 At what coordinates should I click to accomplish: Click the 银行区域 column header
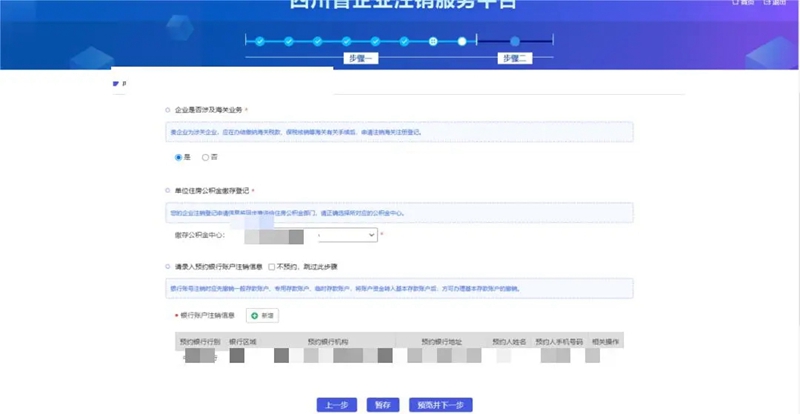[x=243, y=342]
